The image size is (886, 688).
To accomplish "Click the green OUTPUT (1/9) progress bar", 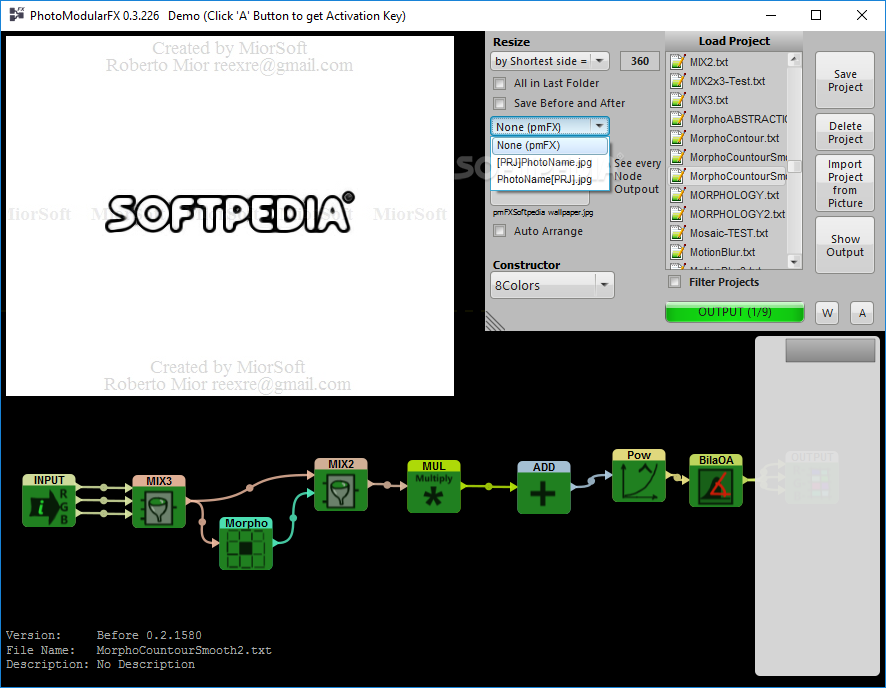I will 735,312.
